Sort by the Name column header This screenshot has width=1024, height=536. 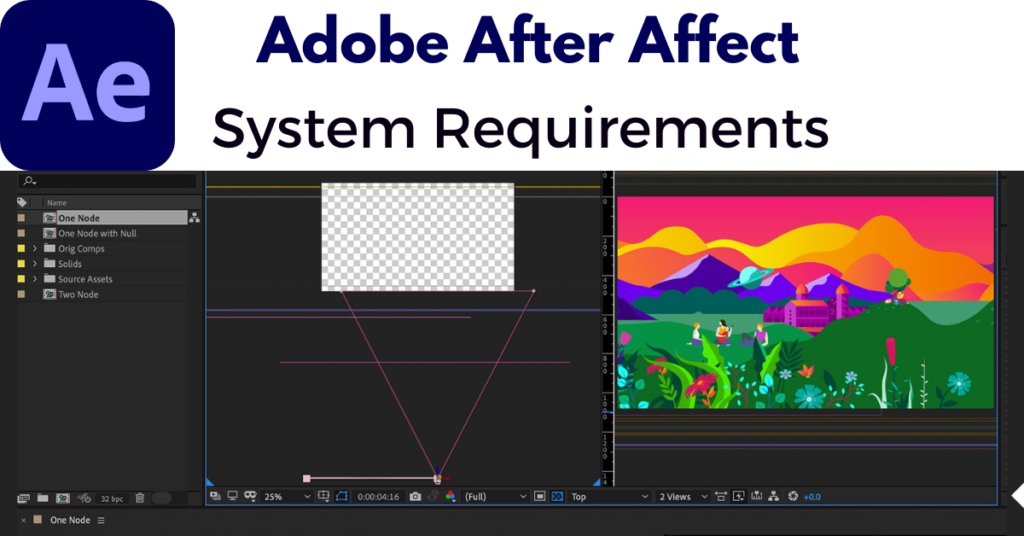coord(57,202)
